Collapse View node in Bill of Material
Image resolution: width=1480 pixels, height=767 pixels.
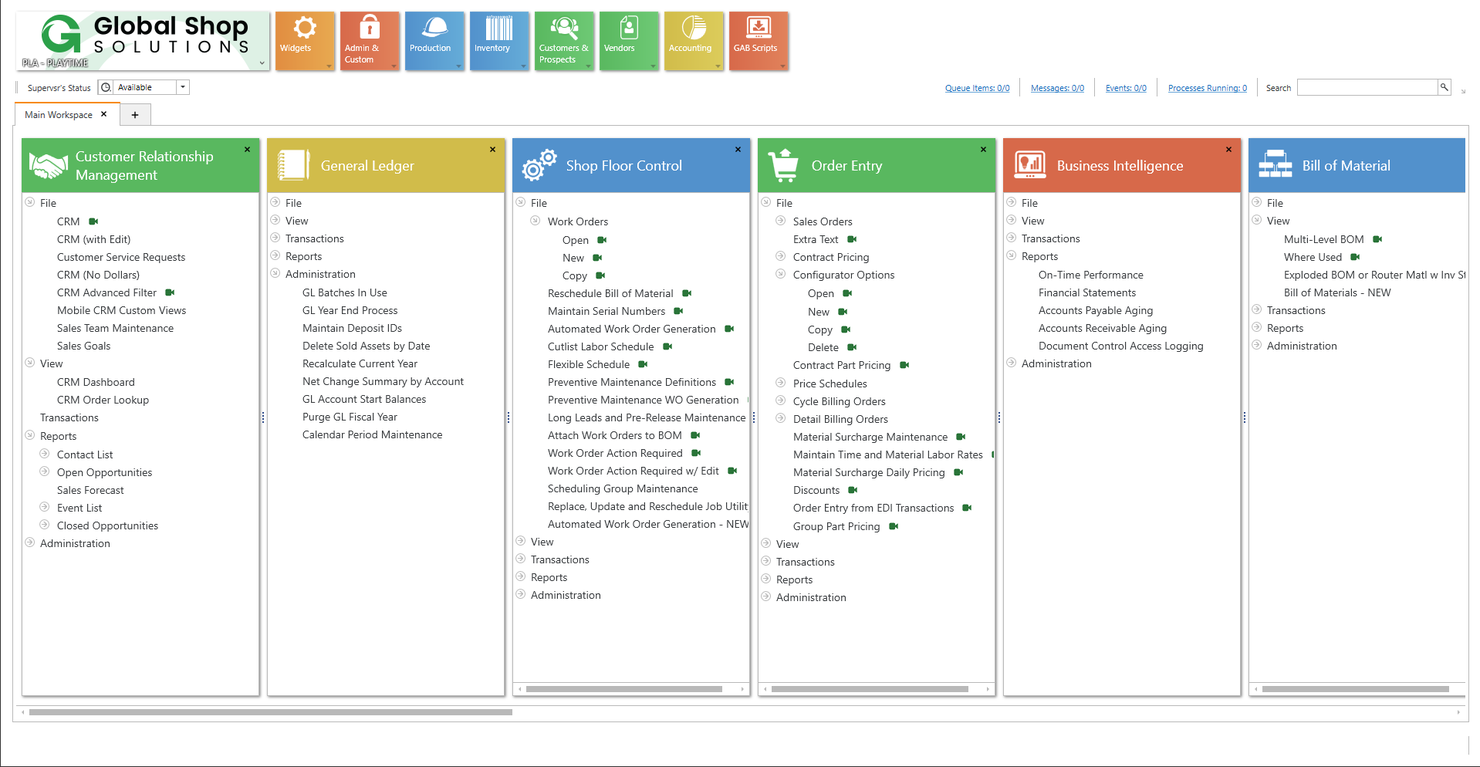[1257, 220]
